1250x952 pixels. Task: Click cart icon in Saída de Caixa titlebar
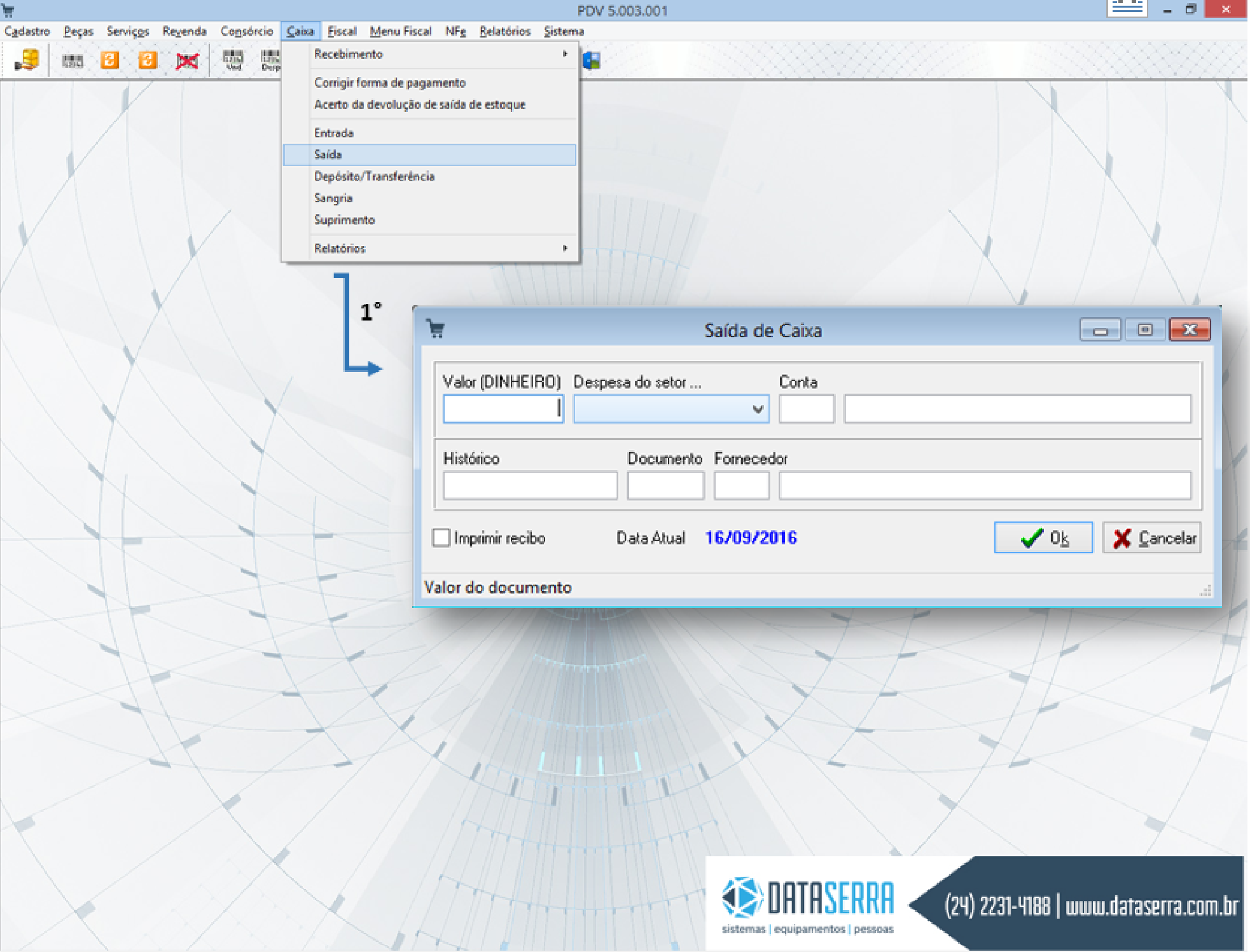pos(436,329)
